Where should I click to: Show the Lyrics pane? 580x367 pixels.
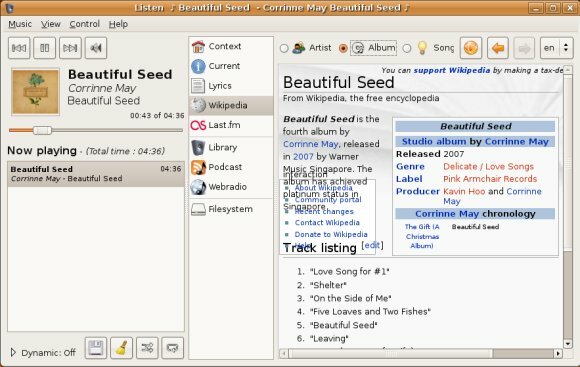pyautogui.click(x=231, y=86)
